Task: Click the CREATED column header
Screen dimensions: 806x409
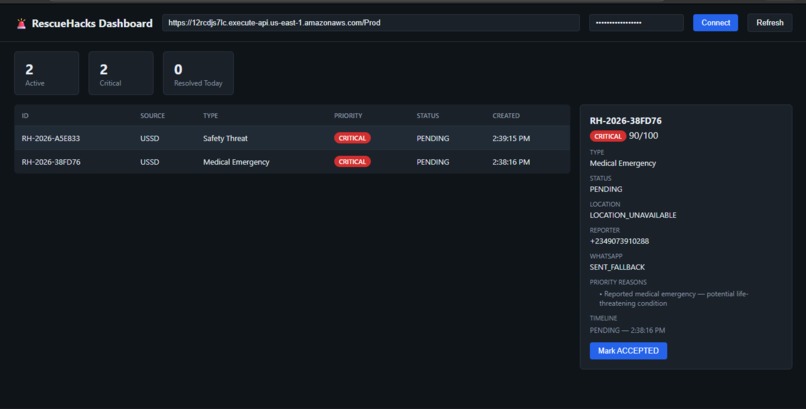Action: tap(506, 116)
